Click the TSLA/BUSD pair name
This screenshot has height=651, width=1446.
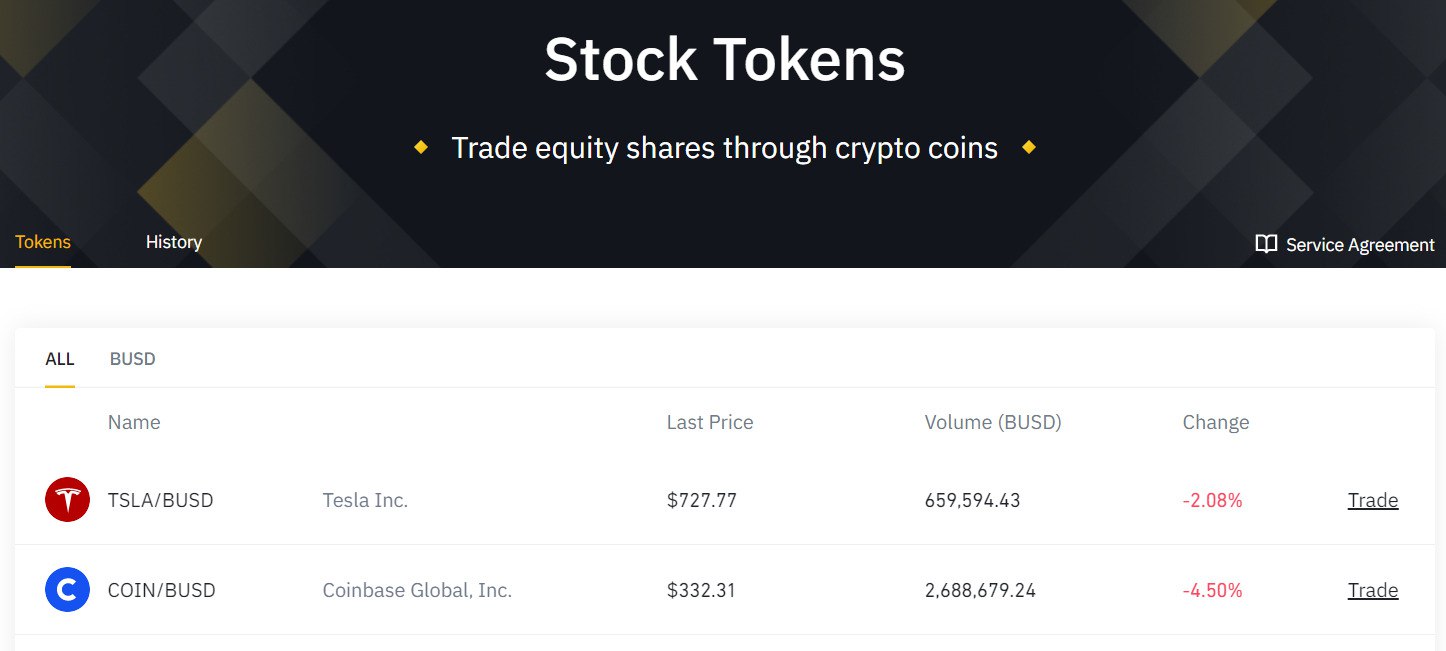[161, 500]
